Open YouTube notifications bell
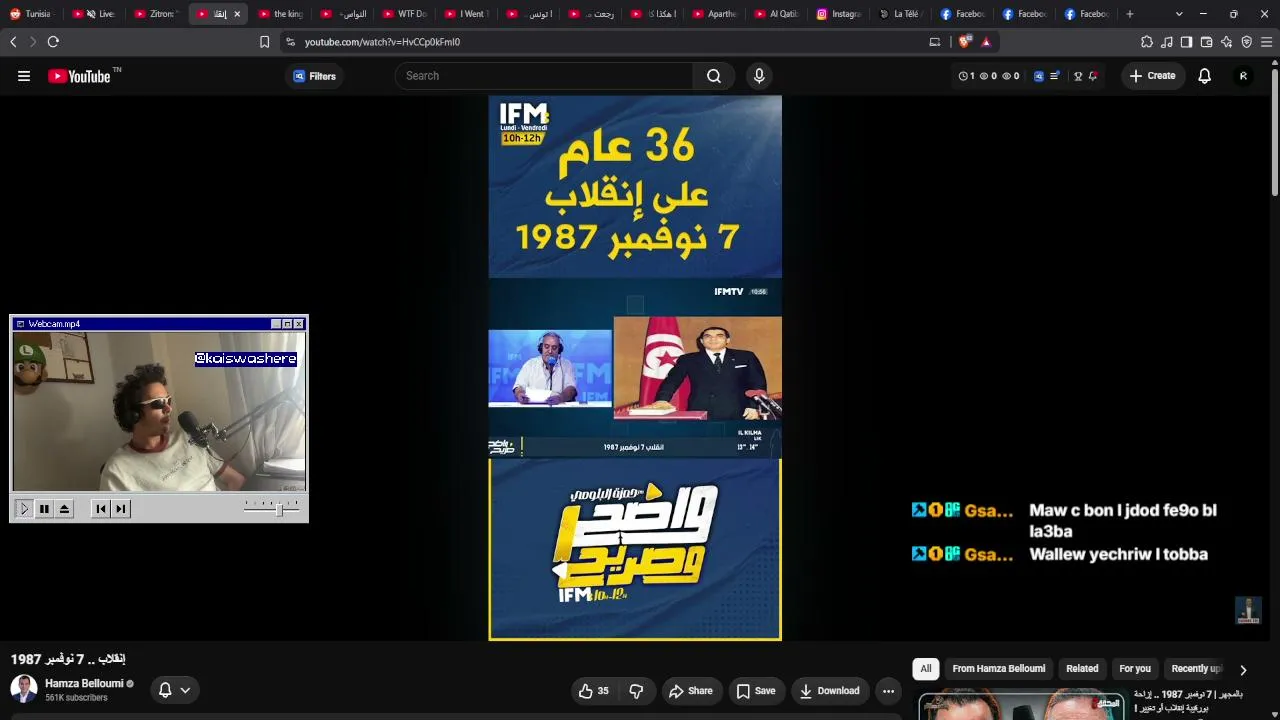Screen dimensions: 1280x720 tap(1205, 76)
